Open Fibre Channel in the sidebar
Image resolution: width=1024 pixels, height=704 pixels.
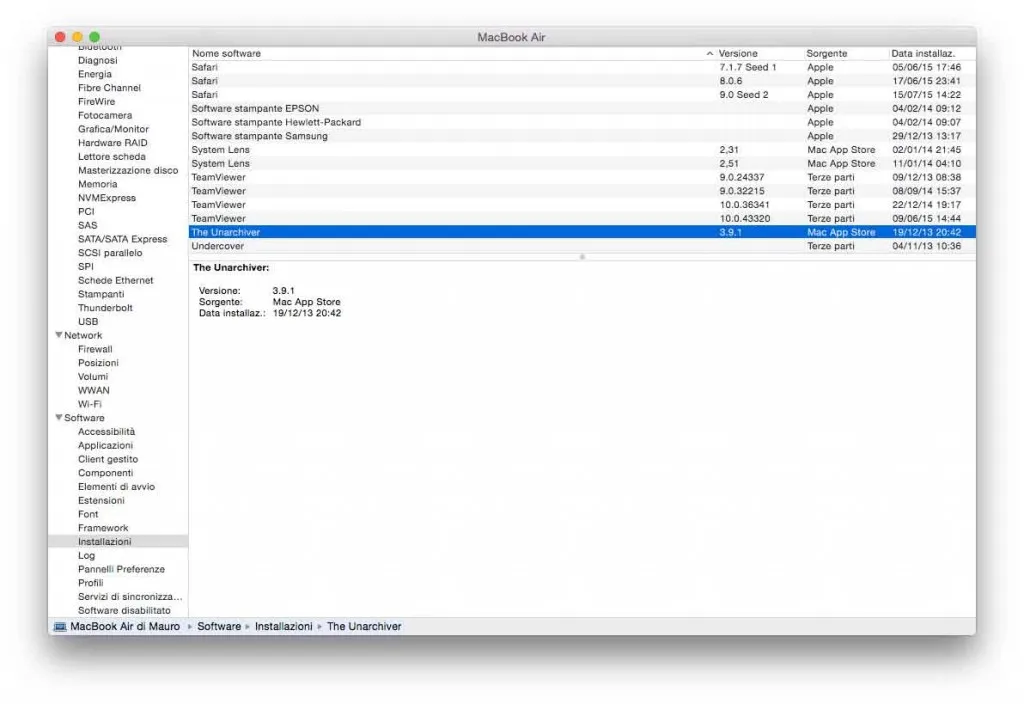[x=109, y=88]
